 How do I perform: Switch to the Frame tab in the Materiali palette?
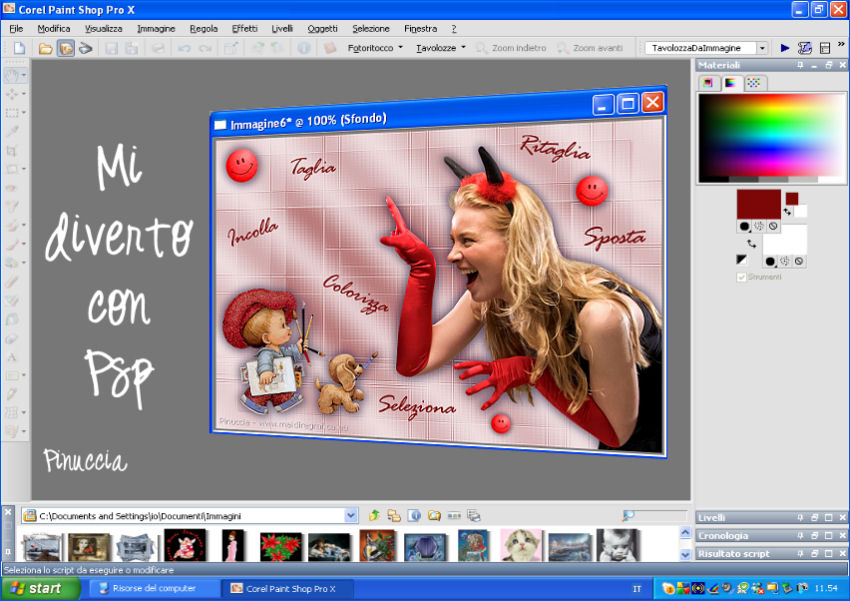(x=708, y=83)
